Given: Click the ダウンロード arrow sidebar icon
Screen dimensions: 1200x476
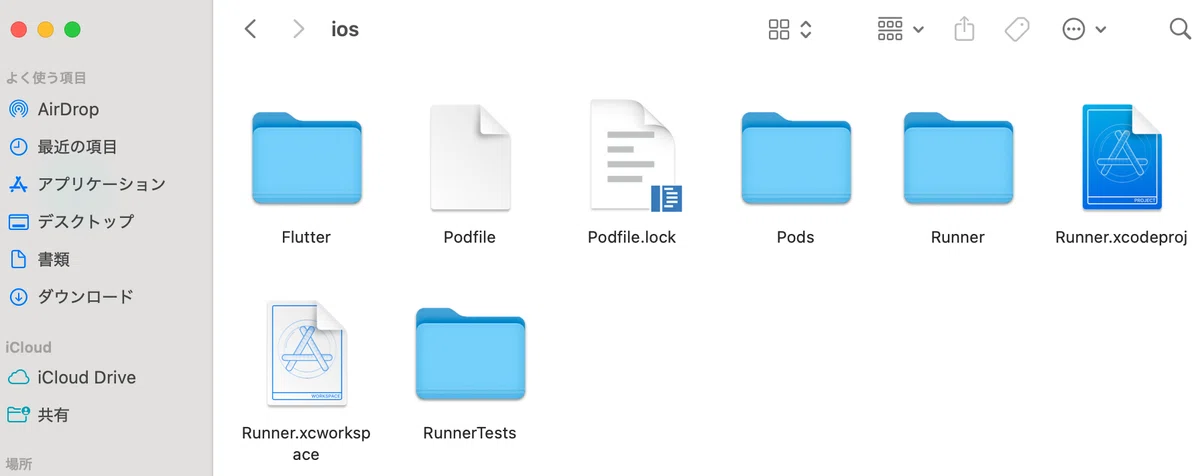Looking at the screenshot, I should pyautogui.click(x=18, y=296).
